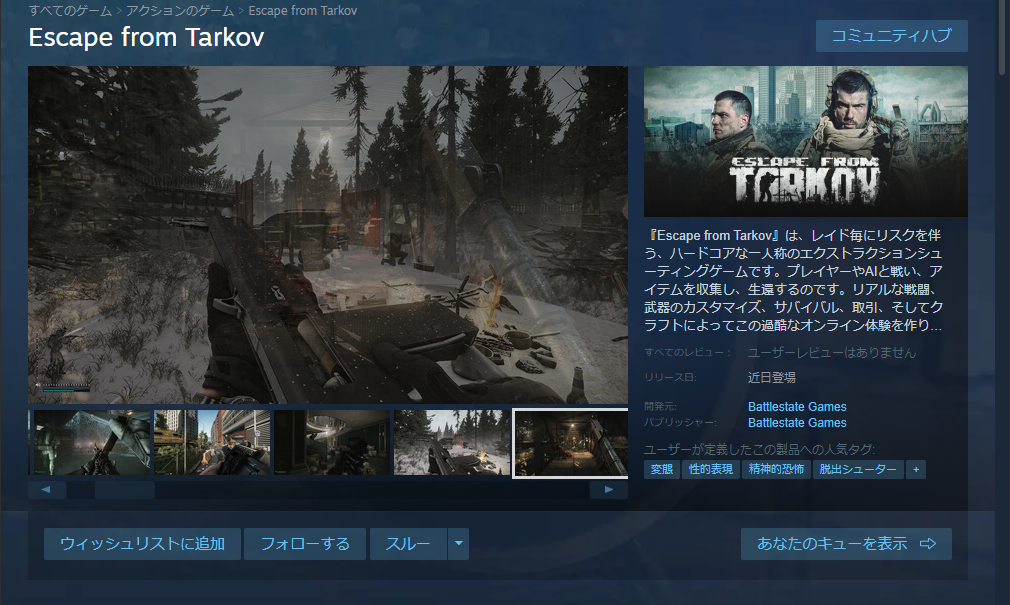
Task: Open the すべてのゲーム breadcrumb link
Action: 70,10
